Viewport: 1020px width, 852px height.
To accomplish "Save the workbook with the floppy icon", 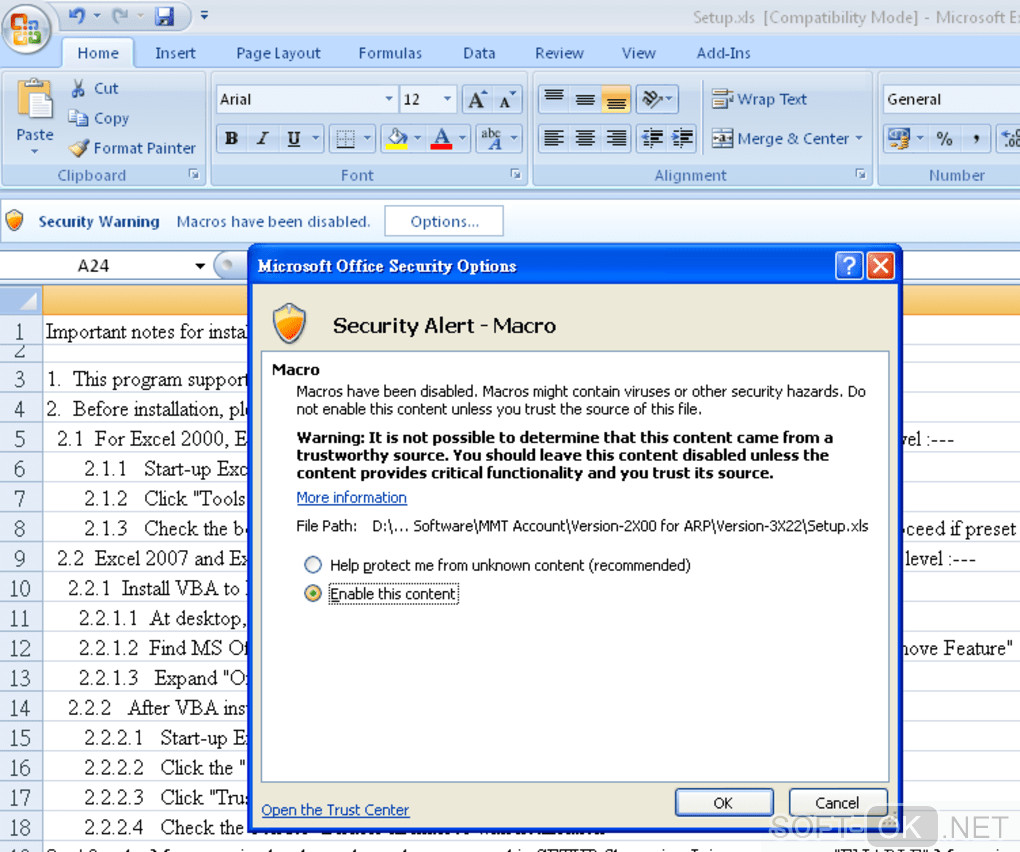I will point(165,16).
